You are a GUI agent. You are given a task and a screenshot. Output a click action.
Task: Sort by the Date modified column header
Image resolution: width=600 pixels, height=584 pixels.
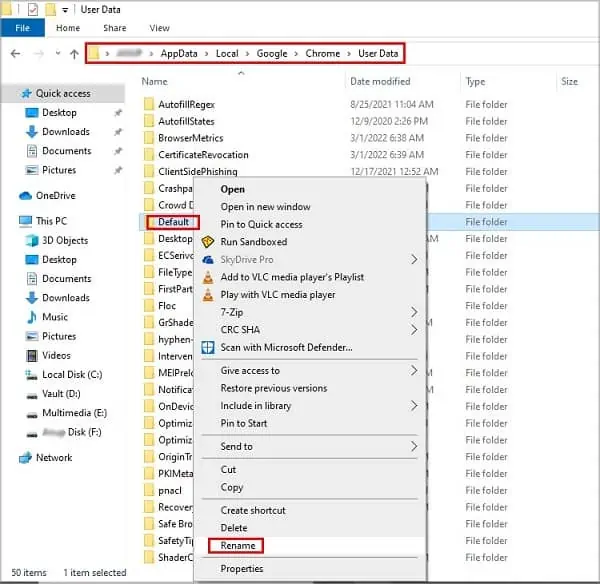[x=380, y=82]
